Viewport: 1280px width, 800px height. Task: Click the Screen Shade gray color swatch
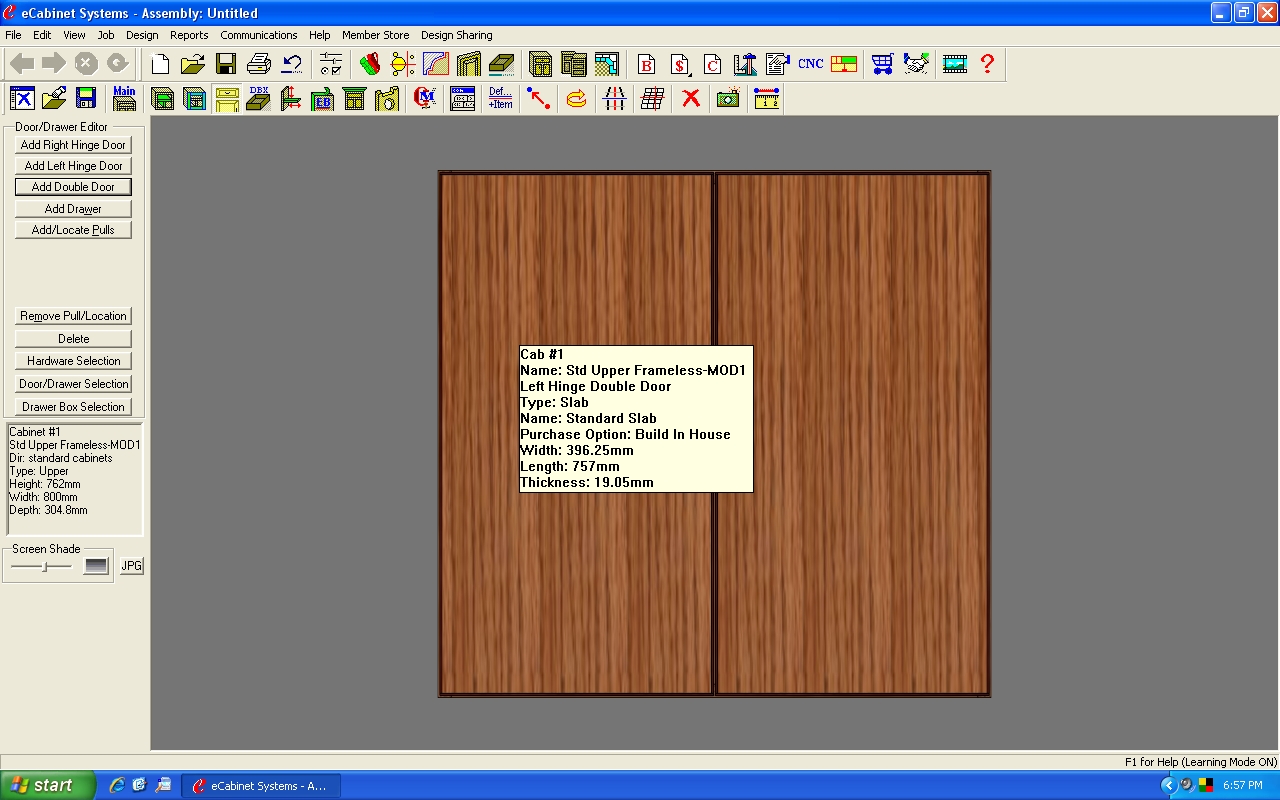[x=96, y=566]
